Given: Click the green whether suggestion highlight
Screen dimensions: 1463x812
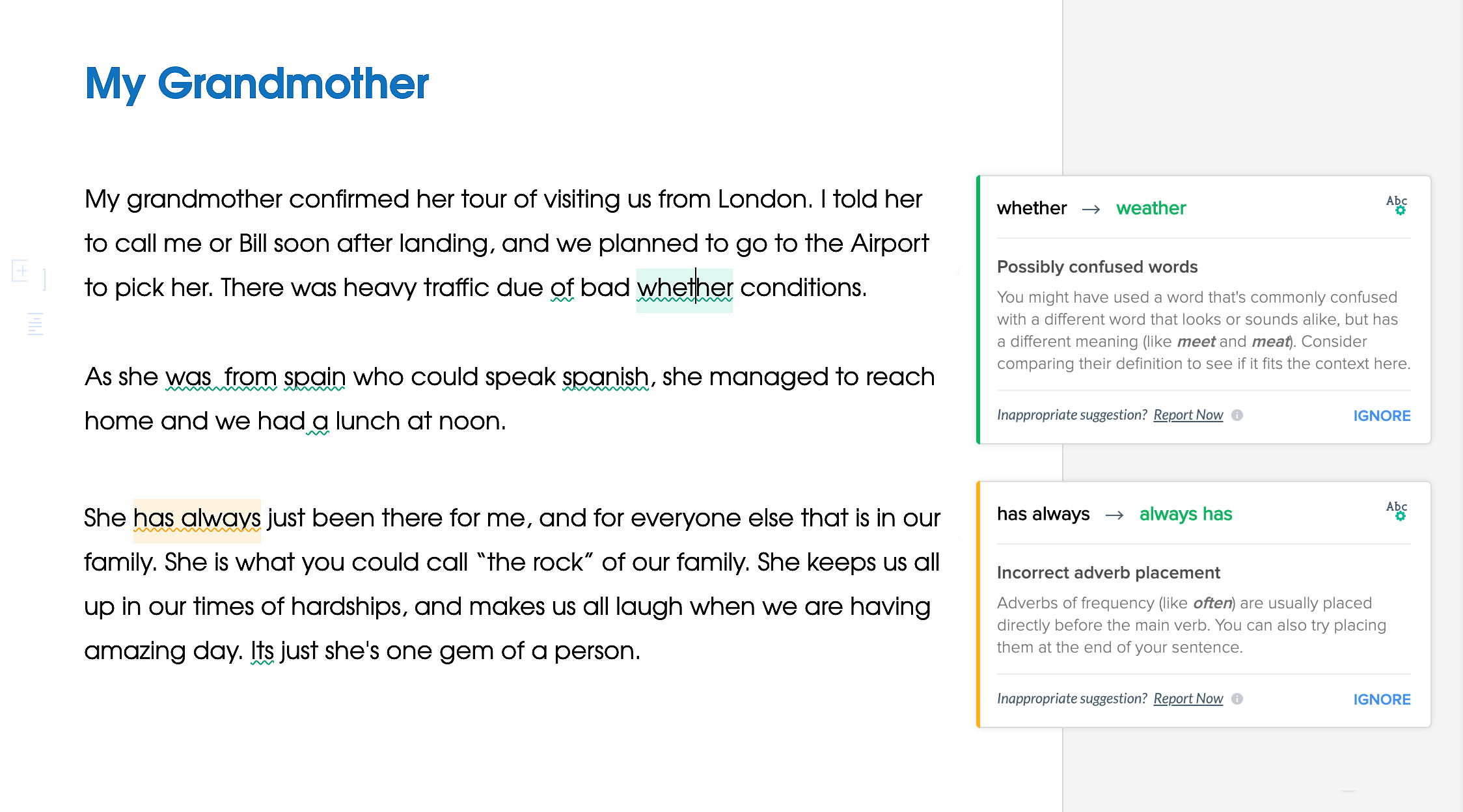Looking at the screenshot, I should coord(685,288).
